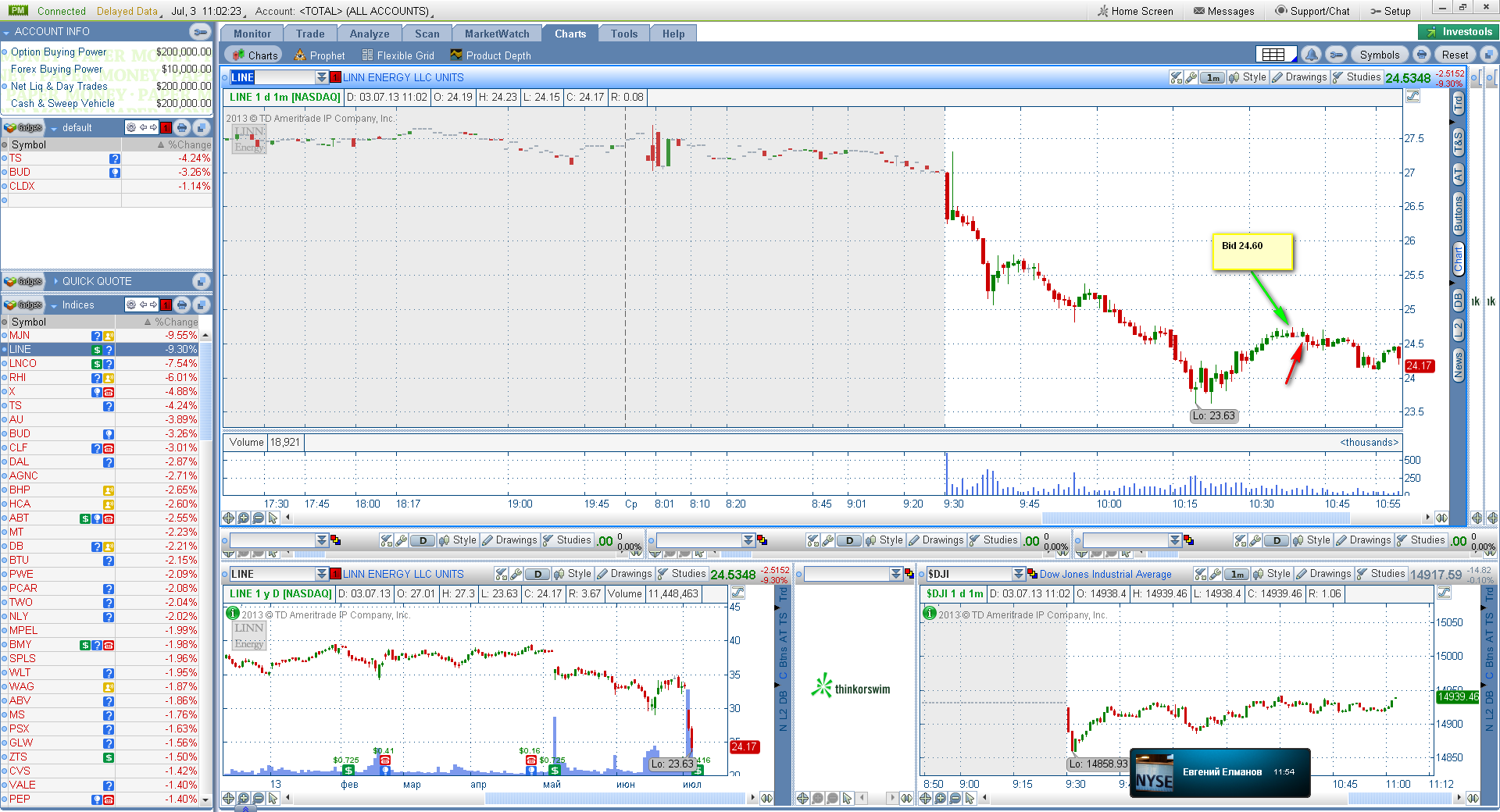
Task: Open the chart grid layout selector
Action: pos(1276,55)
